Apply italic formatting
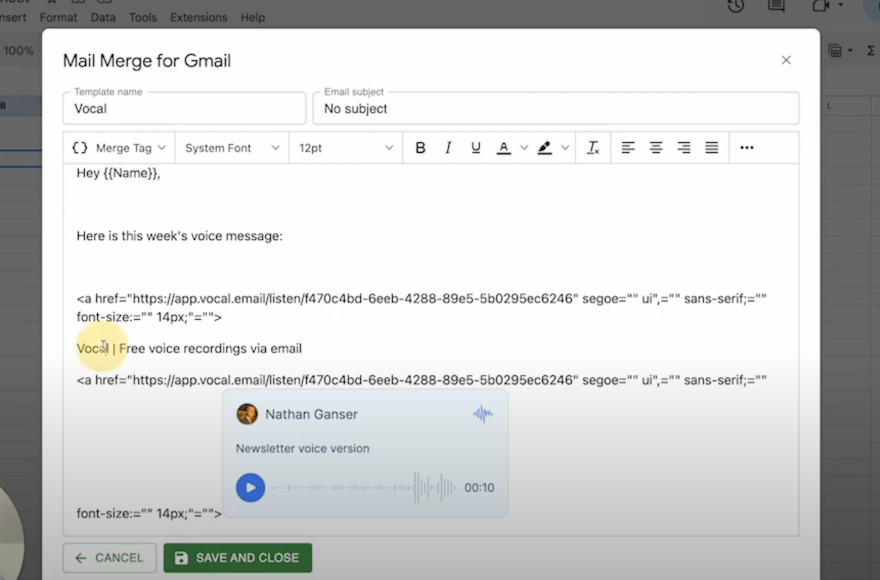880x580 pixels. [448, 148]
